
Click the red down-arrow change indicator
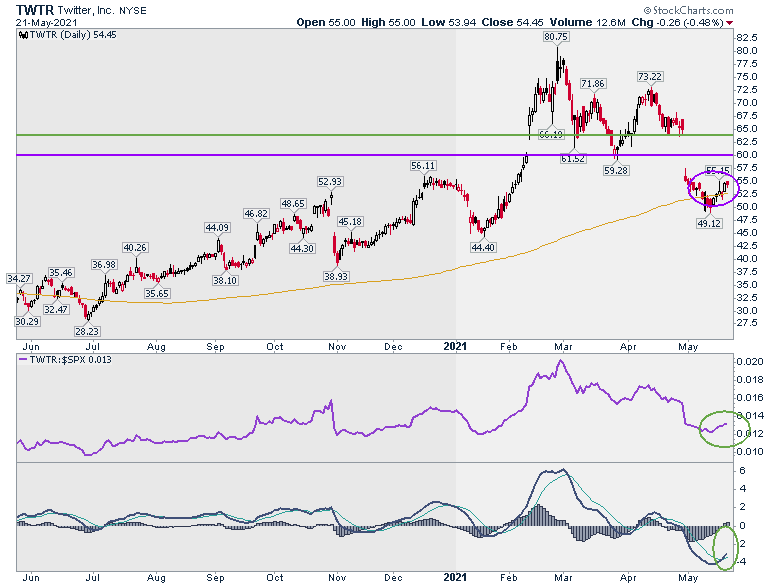(x=729, y=23)
